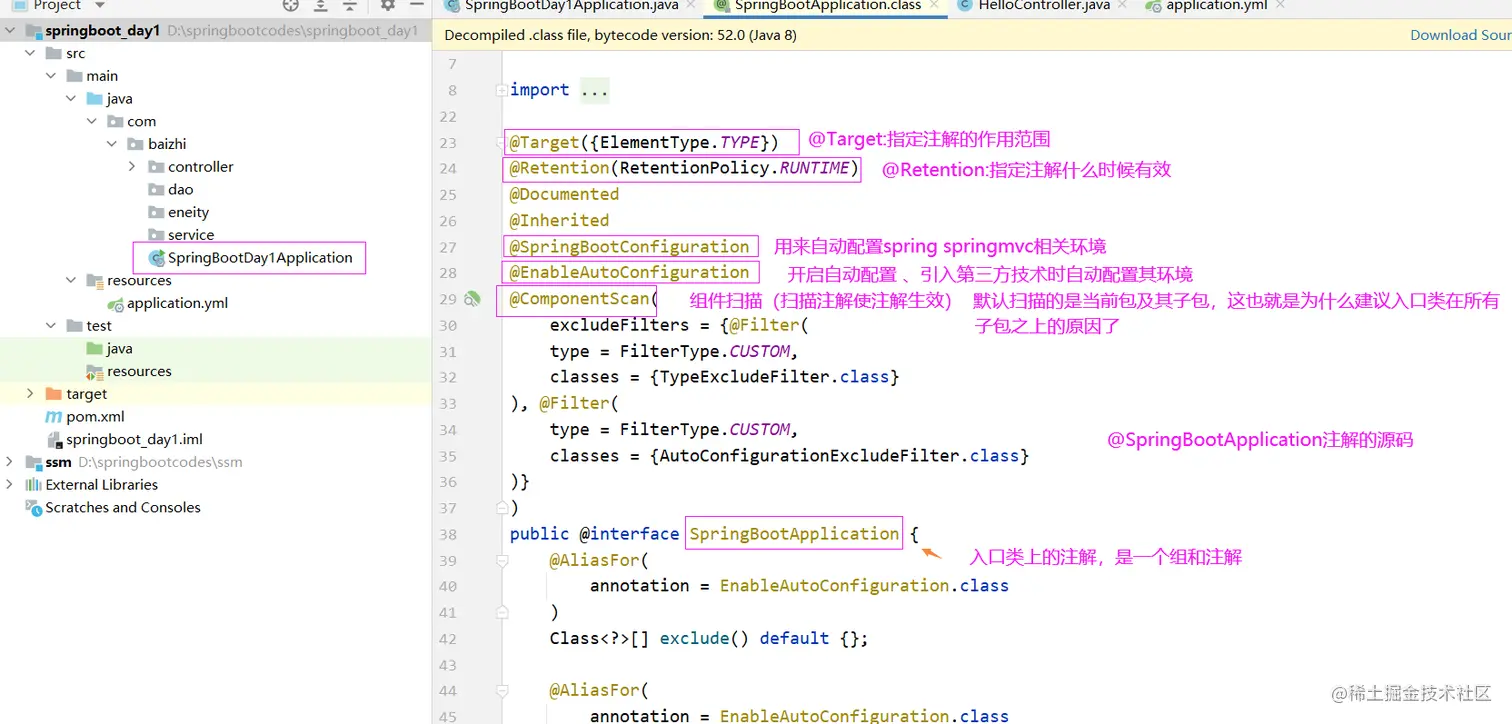Close the application.yml tab
The height and width of the screenshot is (724, 1512).
click(x=1281, y=5)
